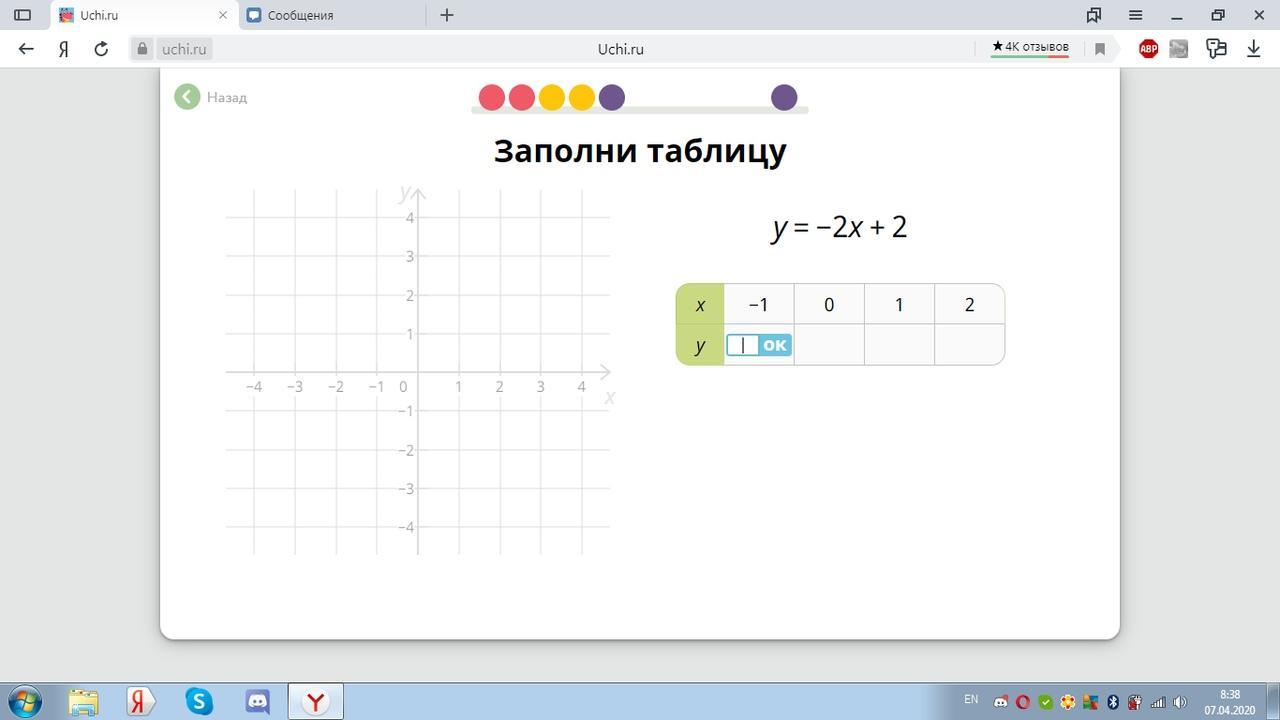The width and height of the screenshot is (1280, 720).
Task: Click the purple progress dot after the yellow dots
Action: [611, 97]
